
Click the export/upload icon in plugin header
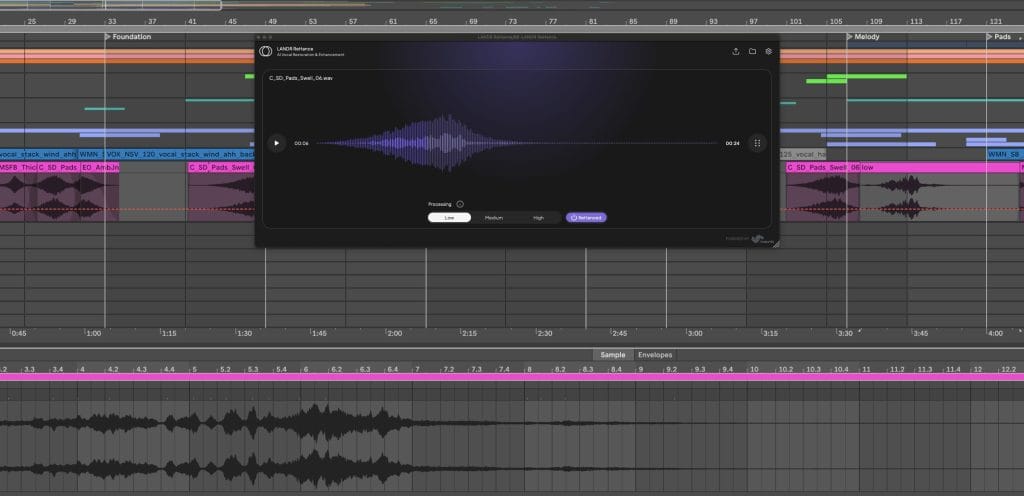coord(736,51)
